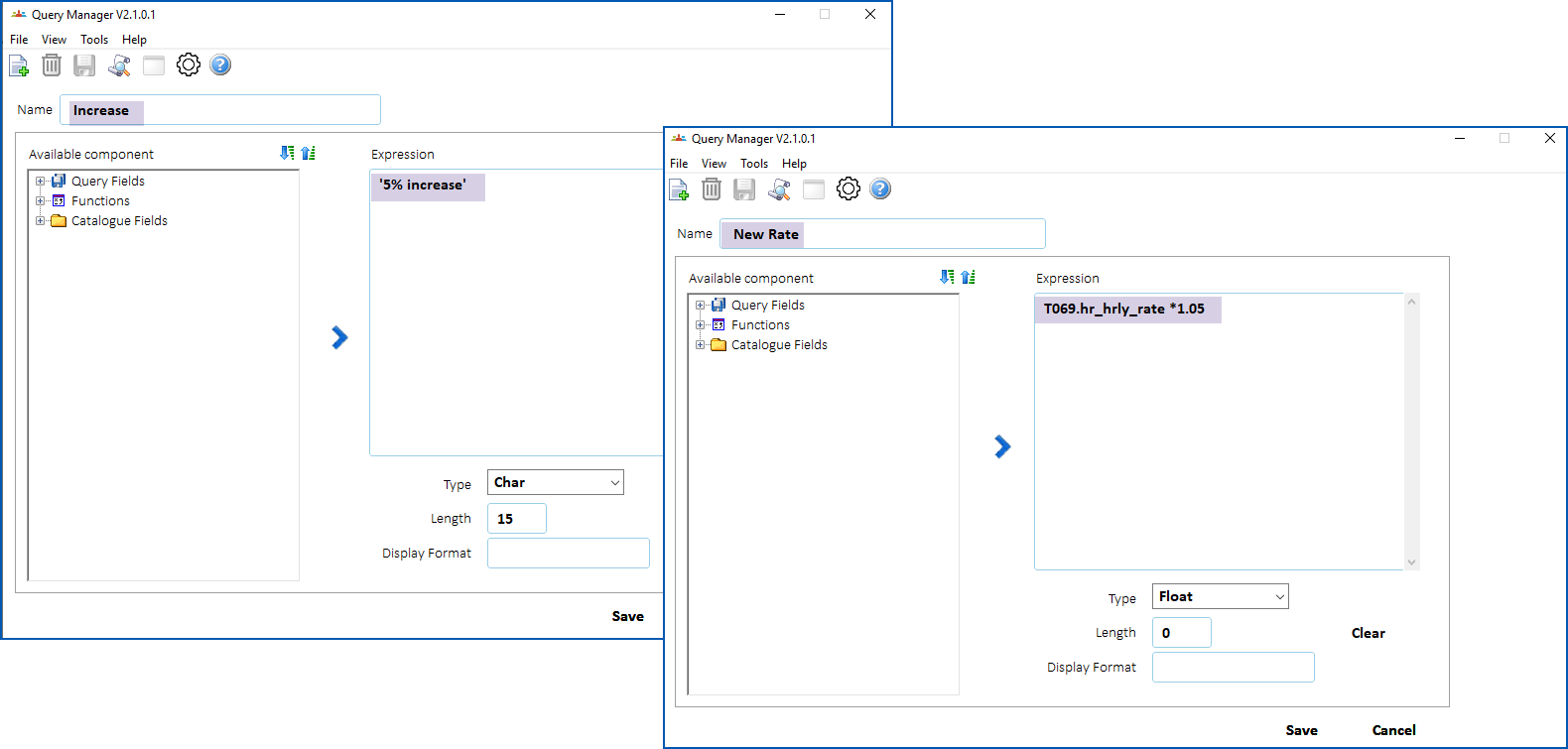
Task: Click the blank window icon in back window
Action: point(154,65)
